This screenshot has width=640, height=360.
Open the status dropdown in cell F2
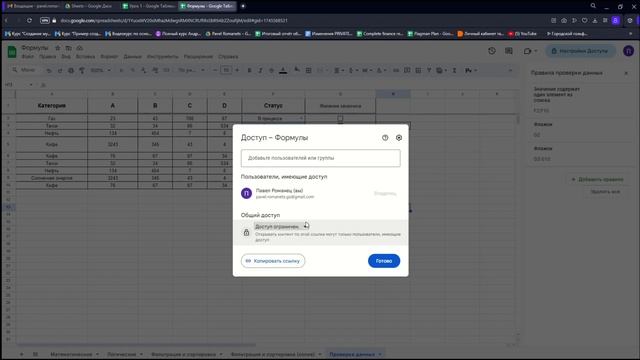click(301, 118)
